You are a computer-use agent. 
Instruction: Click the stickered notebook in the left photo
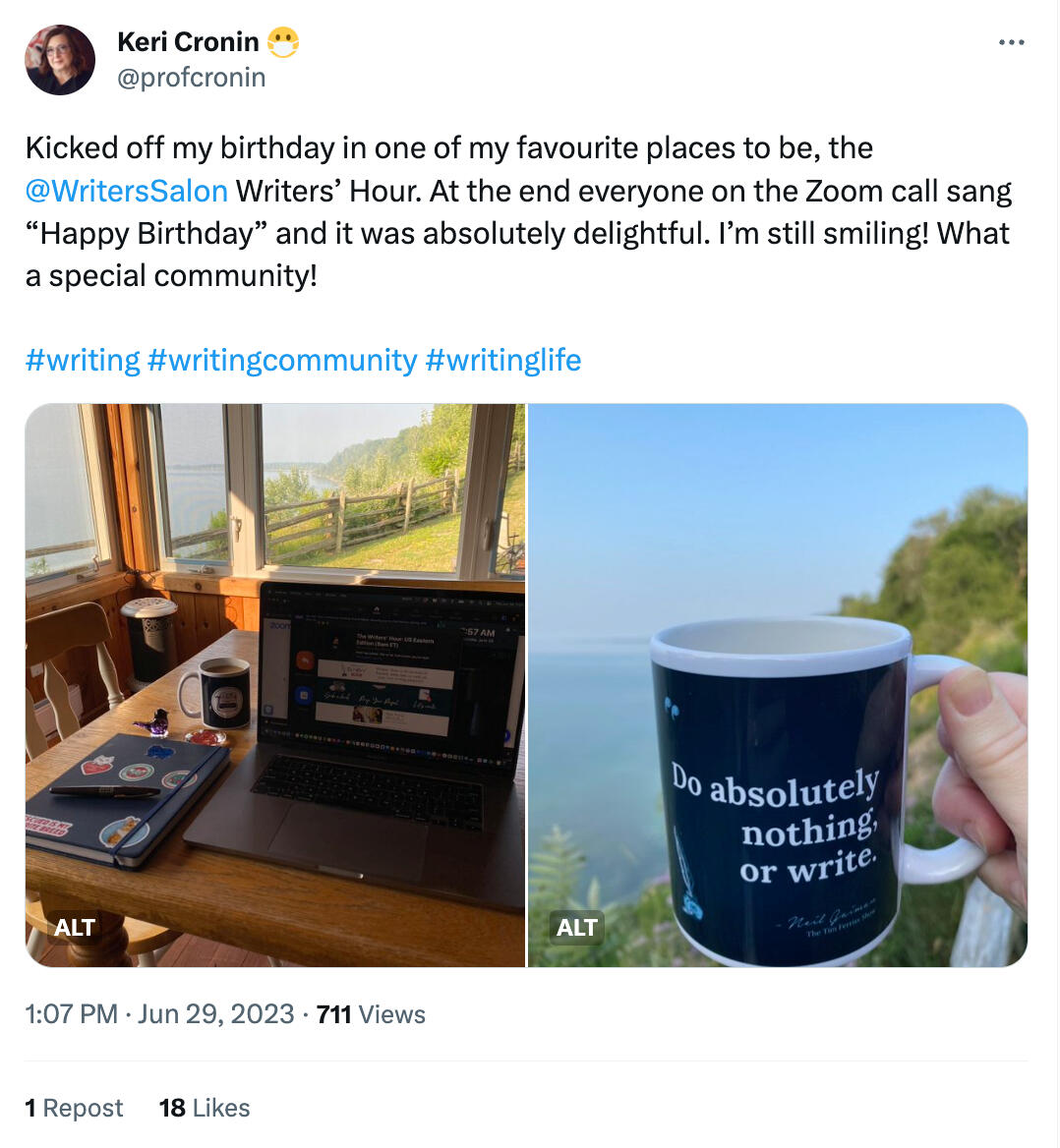tap(128, 796)
